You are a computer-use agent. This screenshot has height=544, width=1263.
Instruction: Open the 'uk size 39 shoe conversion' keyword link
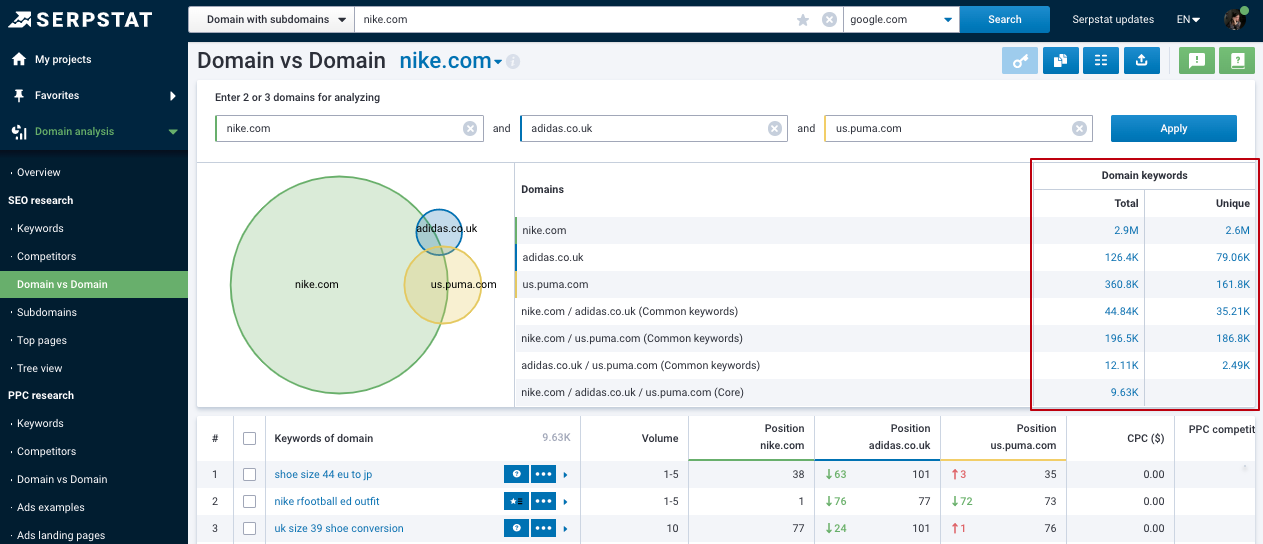339,528
